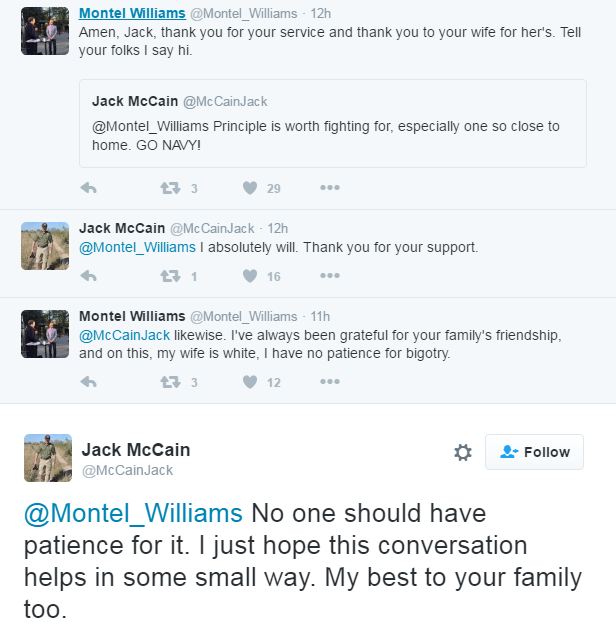Like the tweet with 16 likes
This screenshot has height=629, width=616.
[250, 276]
